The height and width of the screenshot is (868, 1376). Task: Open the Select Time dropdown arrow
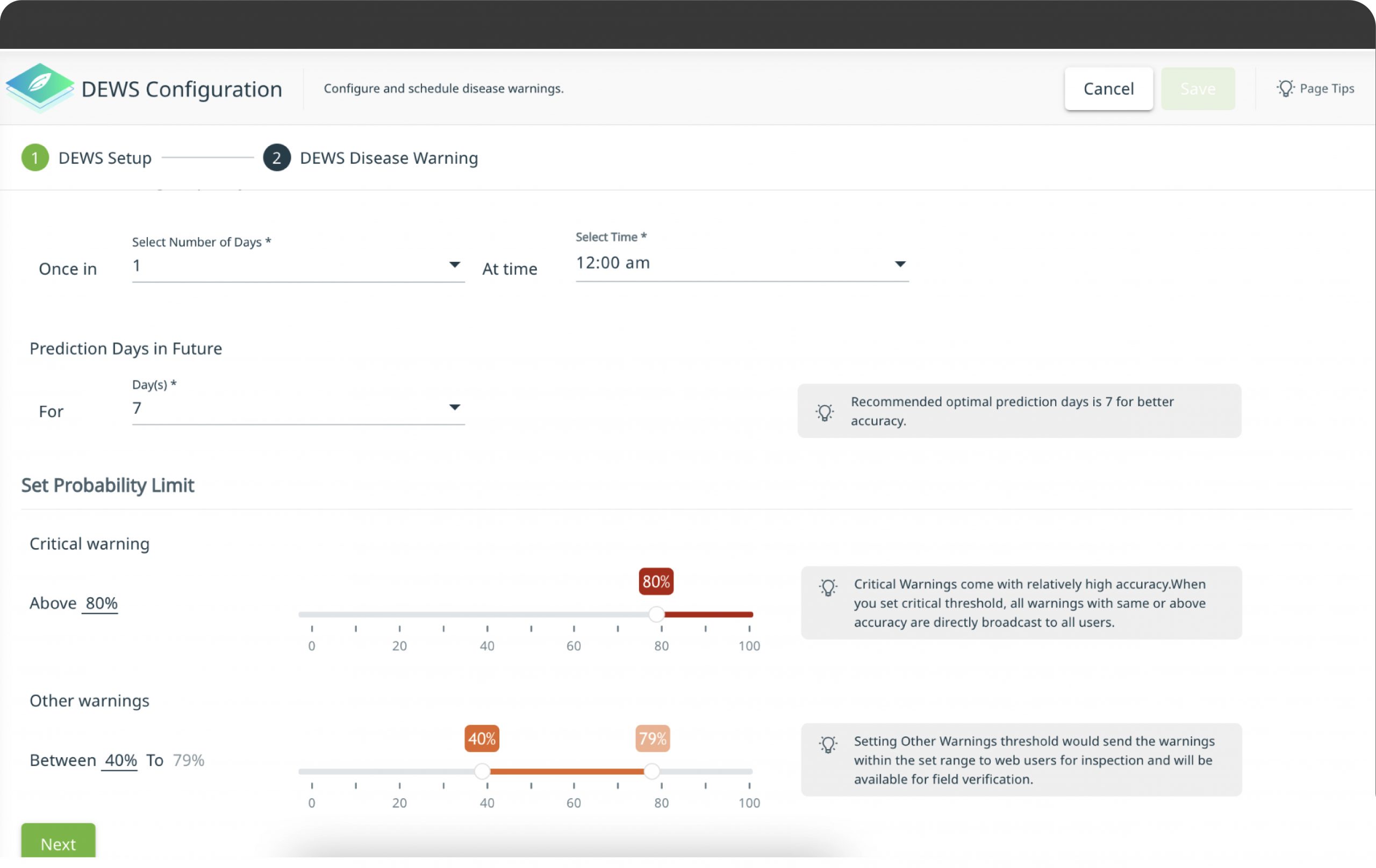[x=900, y=264]
